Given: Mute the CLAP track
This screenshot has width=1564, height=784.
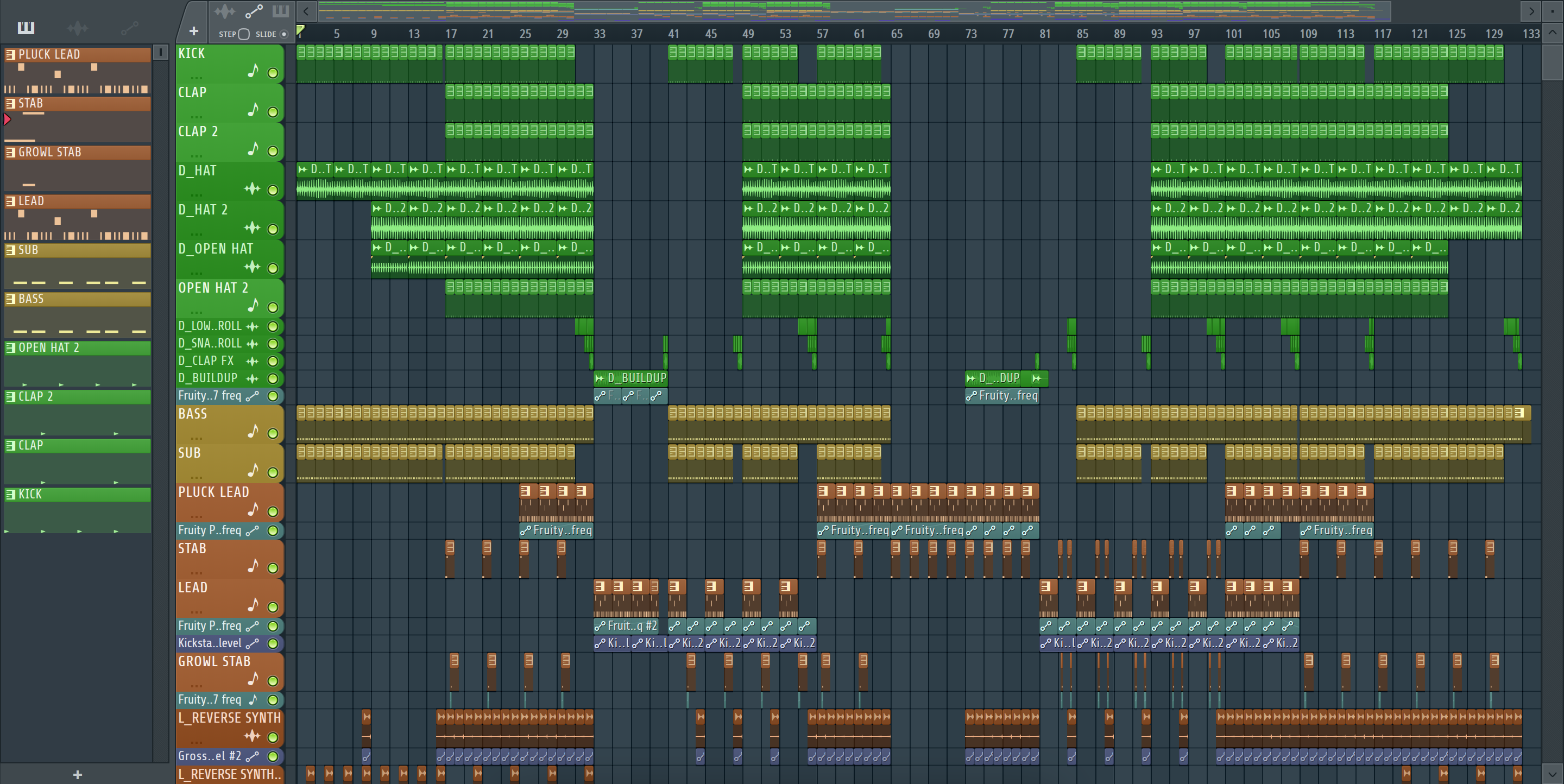Looking at the screenshot, I should 273,112.
